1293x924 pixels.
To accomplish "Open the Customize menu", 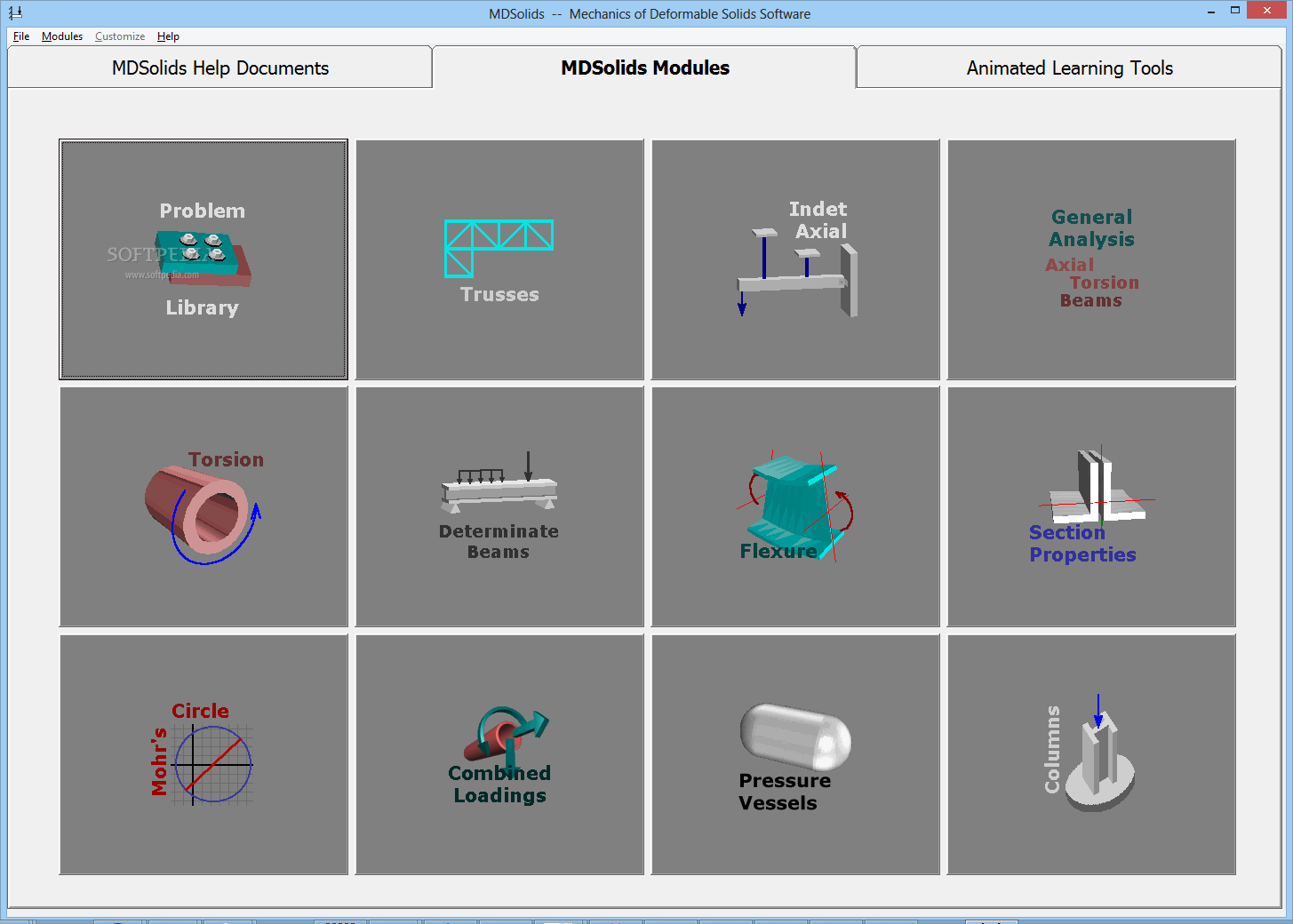I will 120,36.
